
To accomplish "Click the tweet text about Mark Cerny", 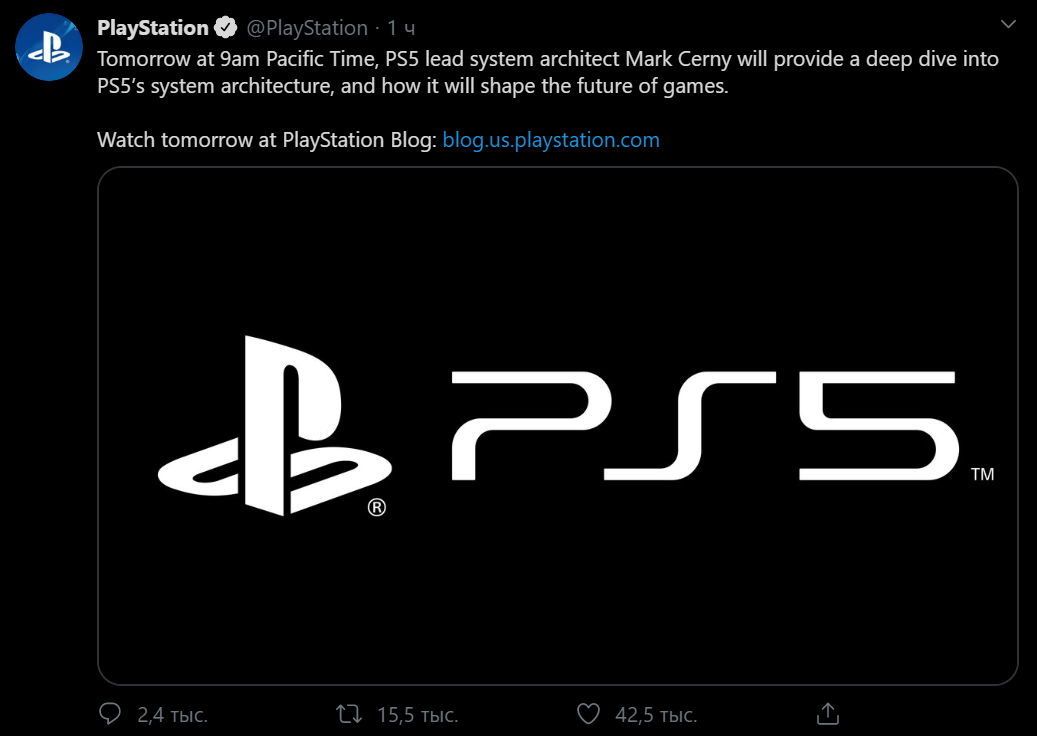I will [547, 72].
